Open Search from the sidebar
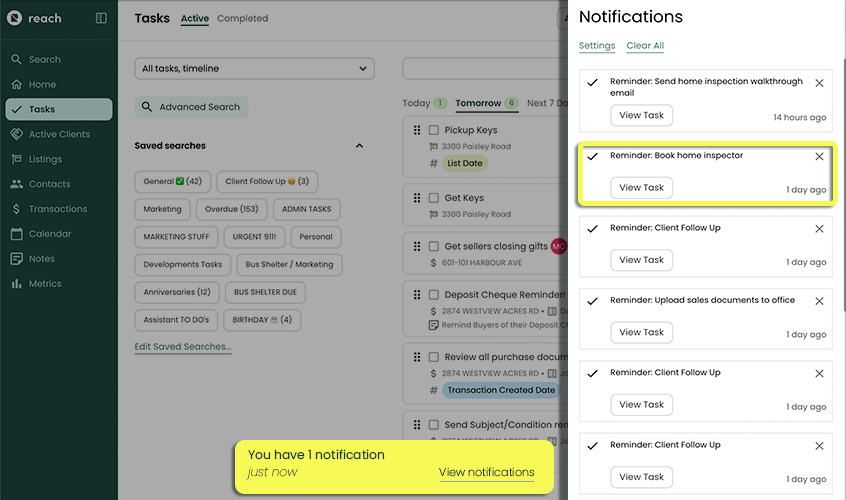The height and width of the screenshot is (500, 846). (x=44, y=60)
